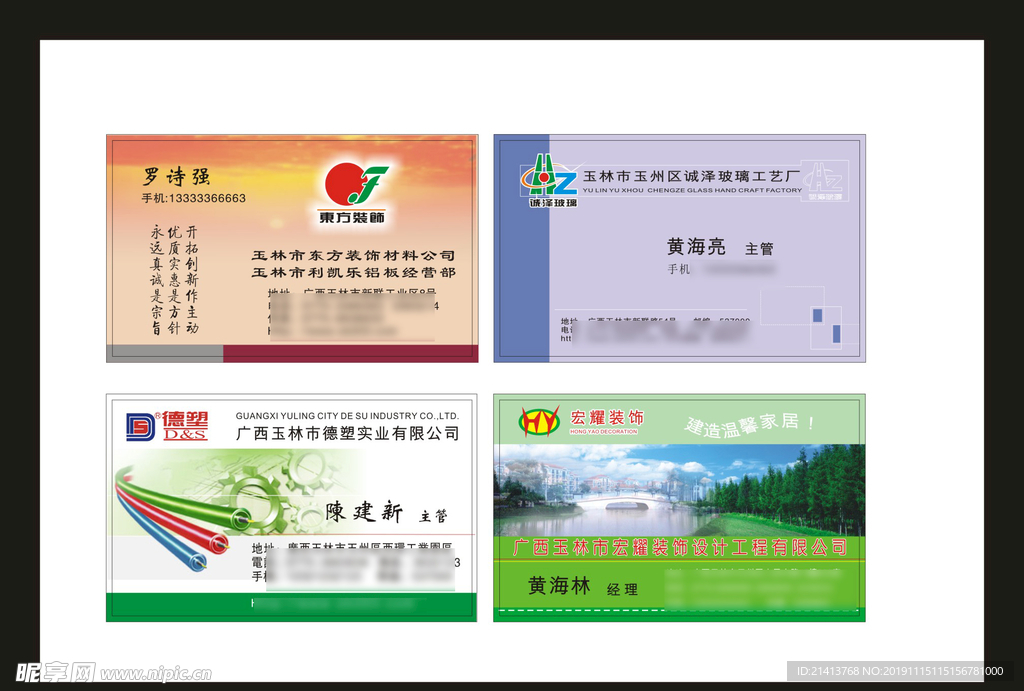Open the bridge and lake landscape photo
This screenshot has height=691, width=1024.
click(x=678, y=490)
